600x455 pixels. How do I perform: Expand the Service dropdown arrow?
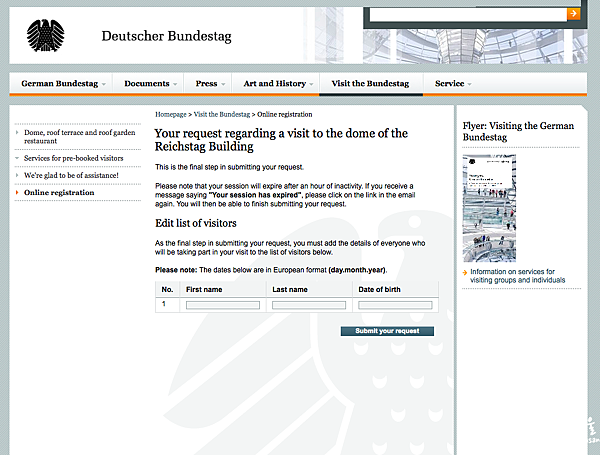tap(470, 85)
